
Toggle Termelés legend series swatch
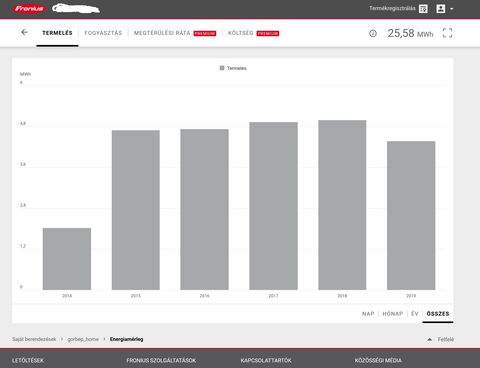point(222,68)
